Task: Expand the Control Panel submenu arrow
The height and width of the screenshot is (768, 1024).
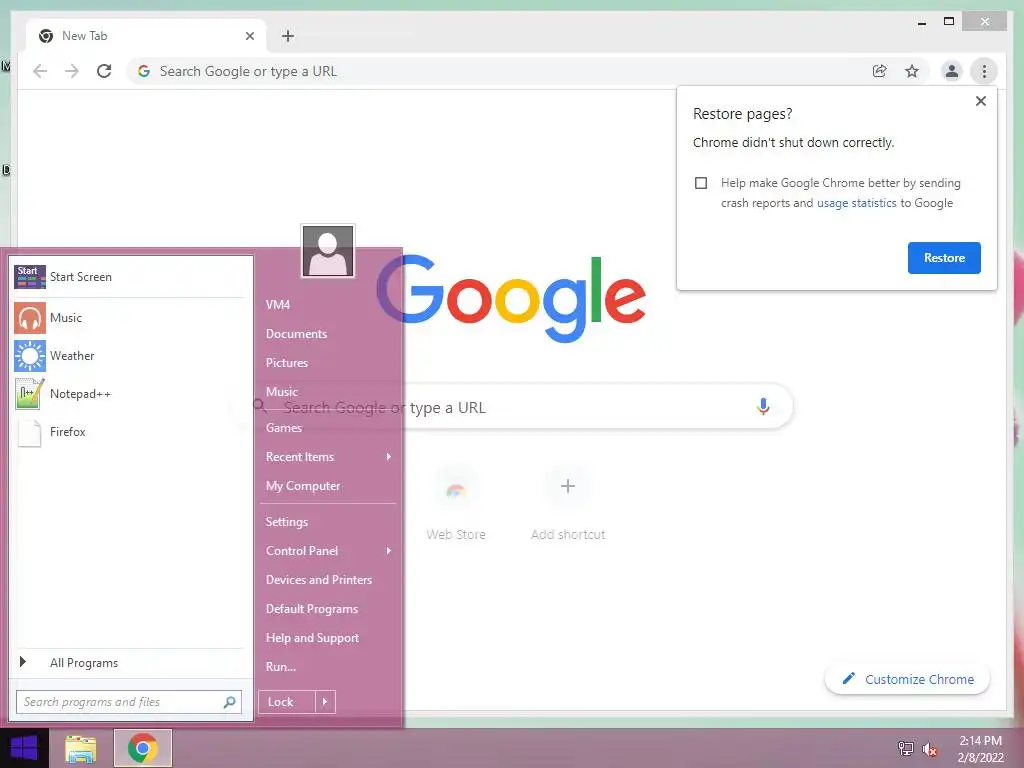Action: point(389,551)
